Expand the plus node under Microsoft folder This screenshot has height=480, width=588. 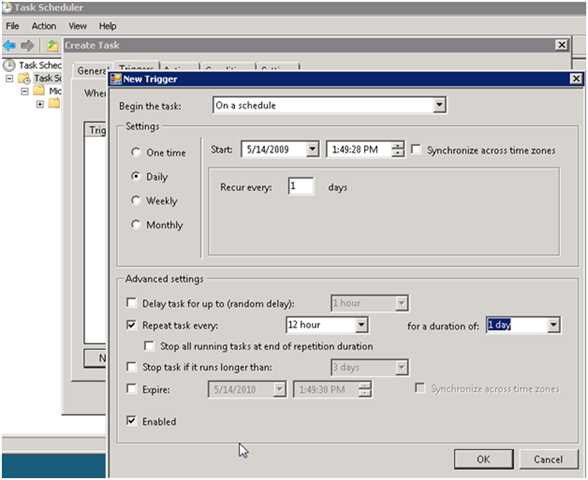[40, 104]
